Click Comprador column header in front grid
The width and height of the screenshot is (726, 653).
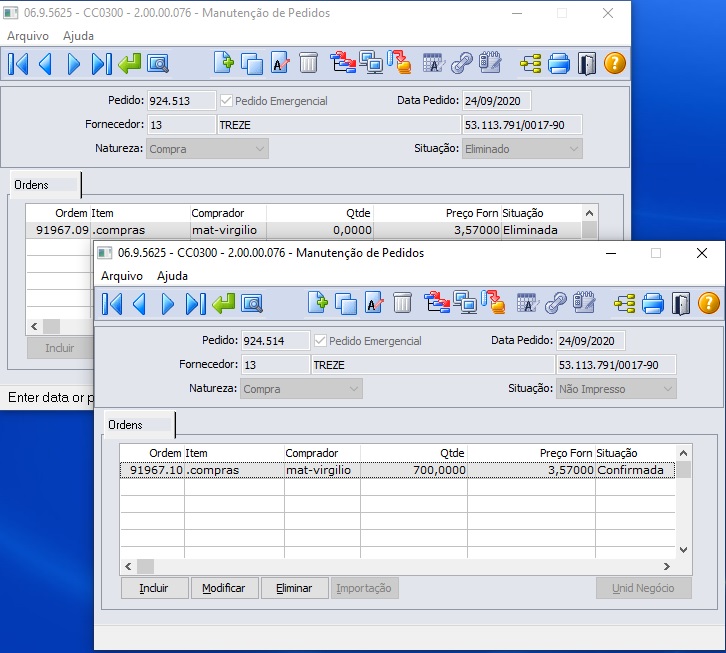tap(322, 453)
